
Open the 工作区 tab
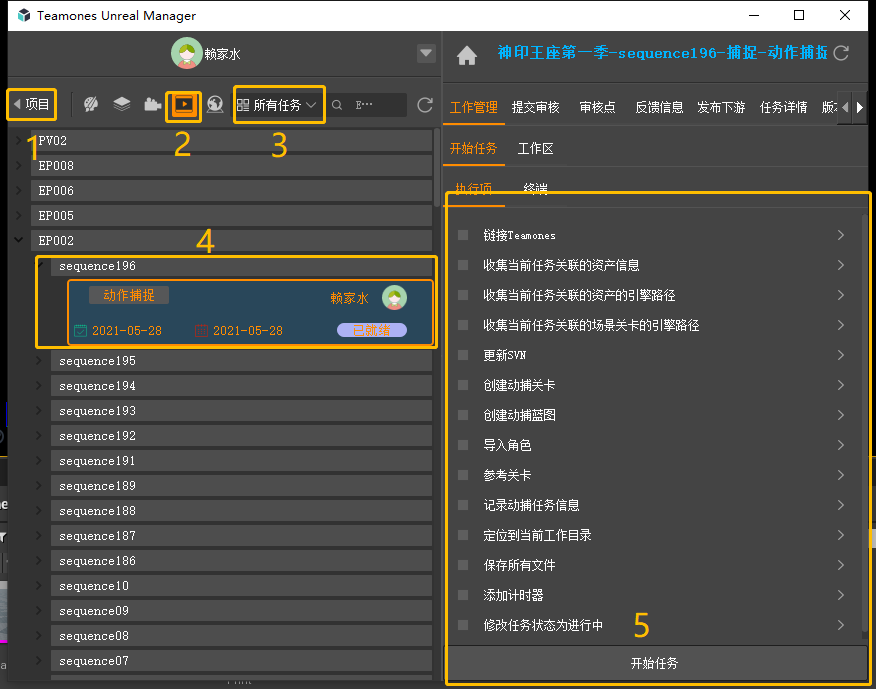point(535,148)
